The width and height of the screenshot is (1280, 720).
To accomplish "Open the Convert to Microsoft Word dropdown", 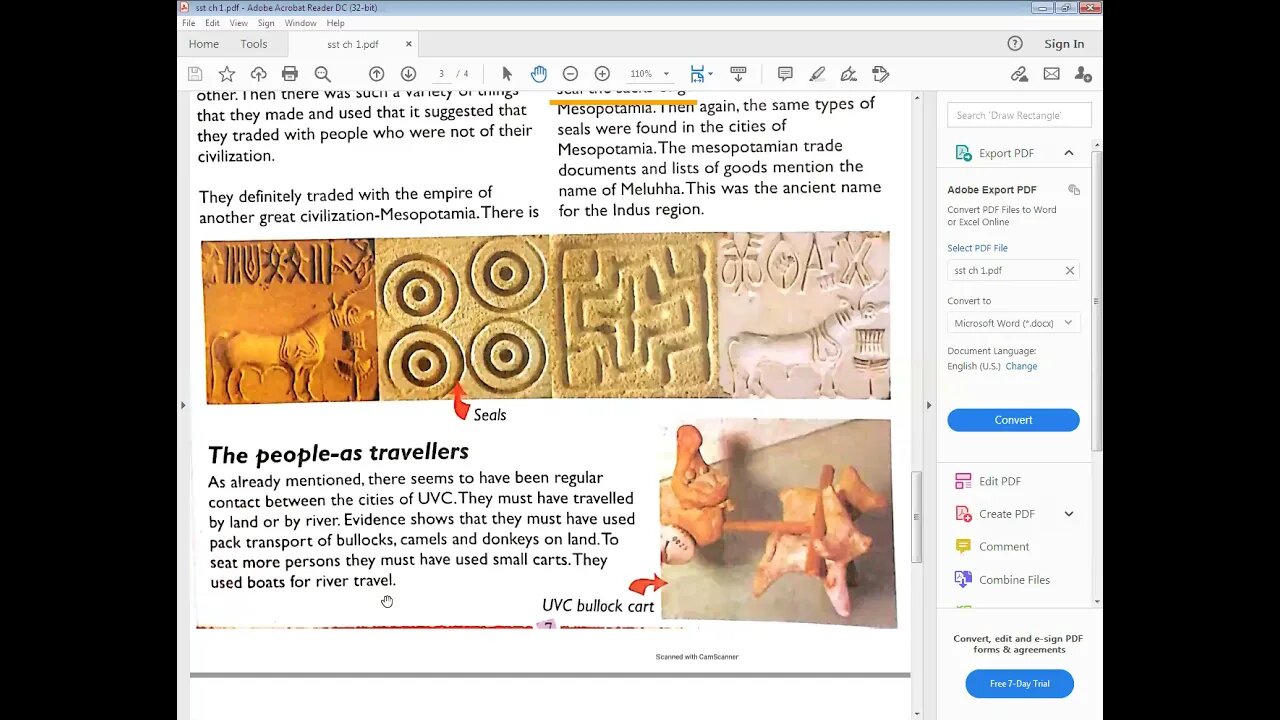I will click(x=1013, y=323).
